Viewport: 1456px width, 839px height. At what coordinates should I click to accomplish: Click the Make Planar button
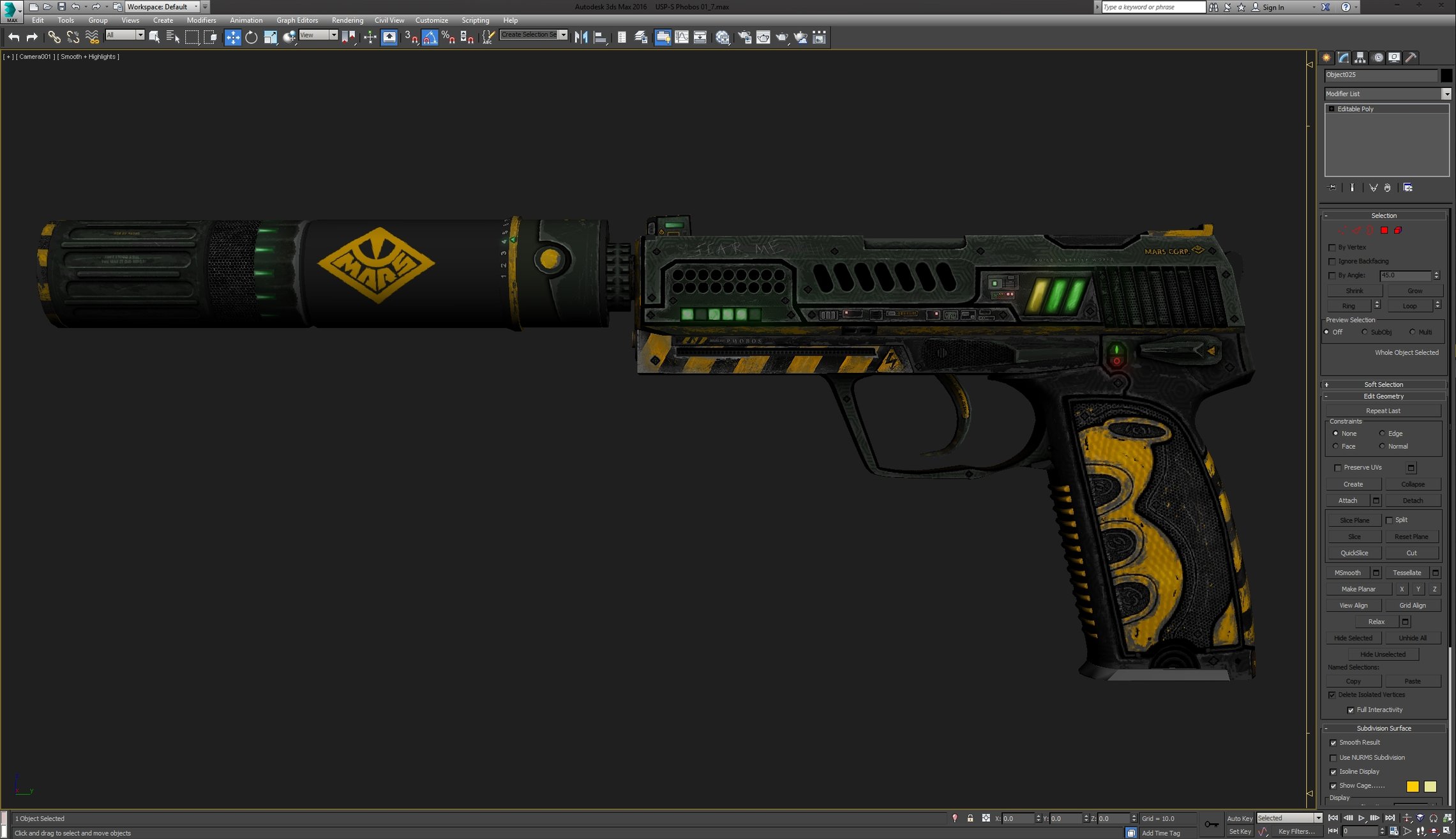pyautogui.click(x=1358, y=589)
